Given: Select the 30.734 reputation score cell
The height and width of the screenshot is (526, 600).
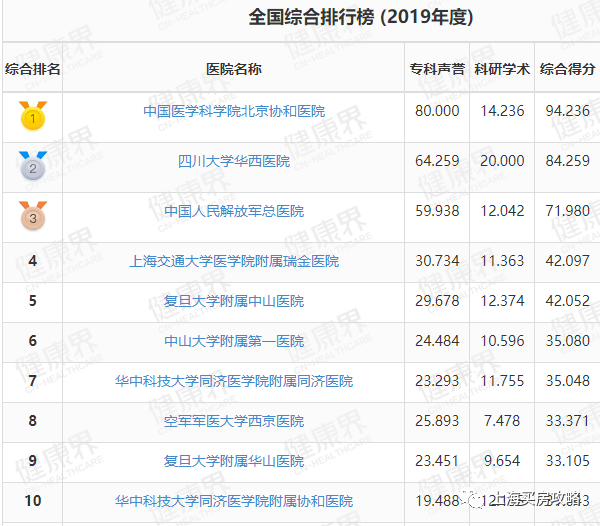Looking at the screenshot, I should 437,261.
